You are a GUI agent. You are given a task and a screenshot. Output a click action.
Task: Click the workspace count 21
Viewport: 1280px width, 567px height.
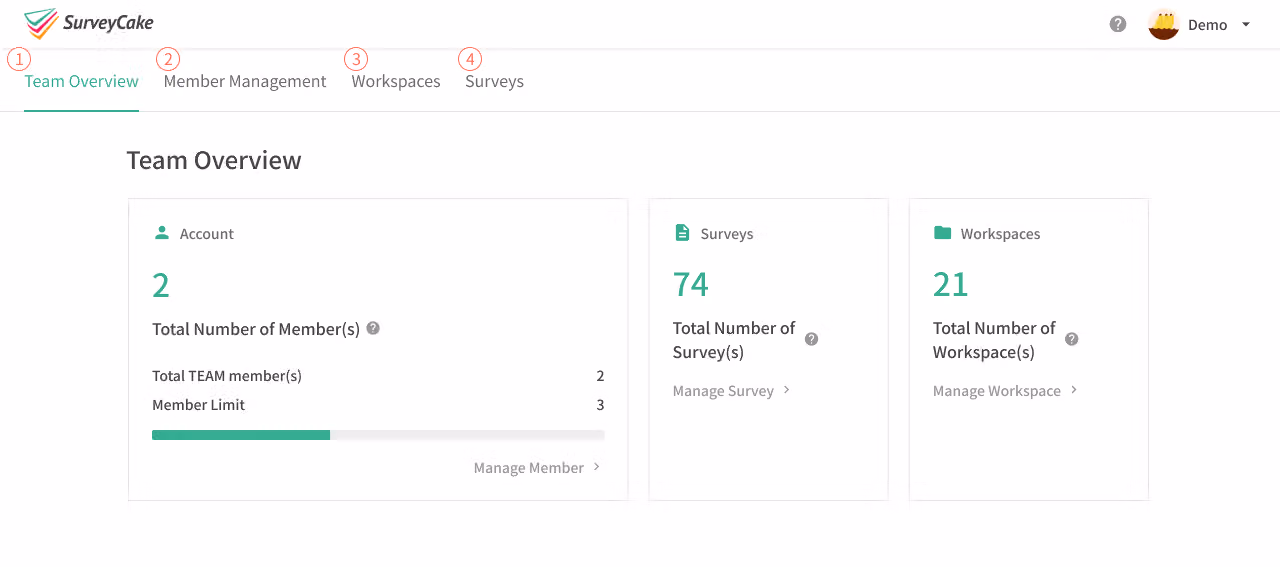pyautogui.click(x=951, y=285)
